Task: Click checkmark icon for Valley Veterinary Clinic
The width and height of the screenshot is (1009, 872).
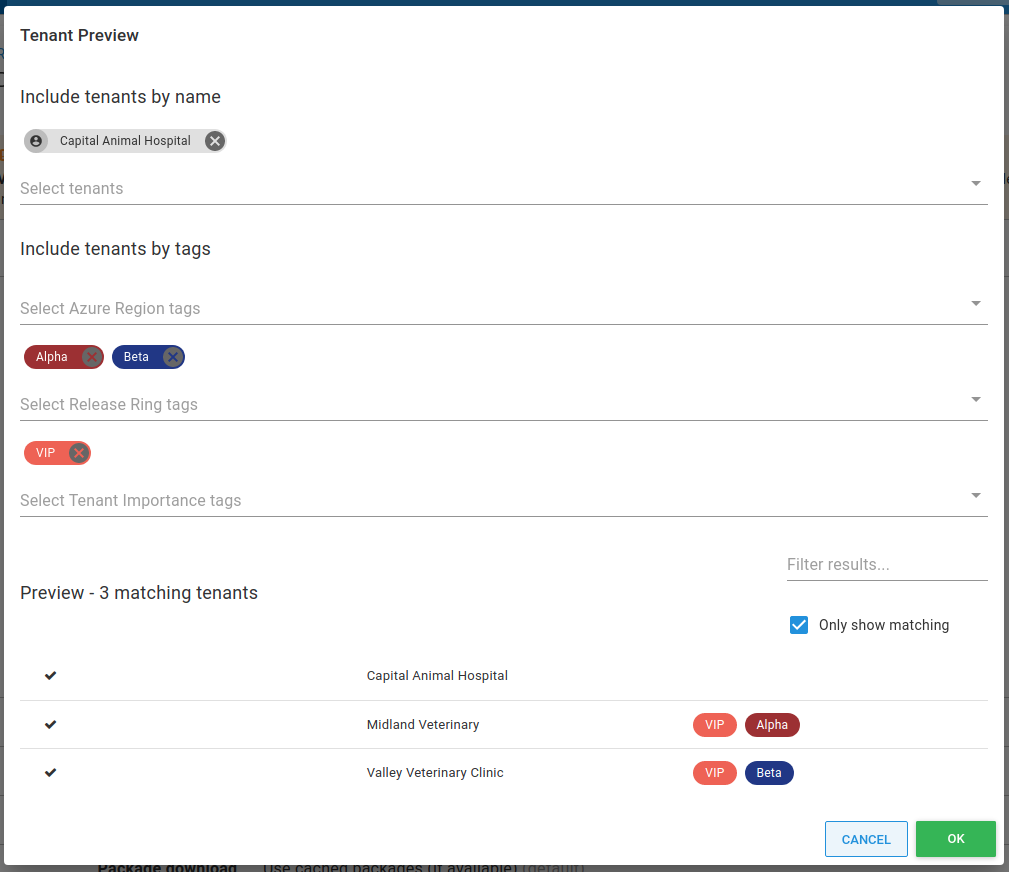Action: [51, 773]
